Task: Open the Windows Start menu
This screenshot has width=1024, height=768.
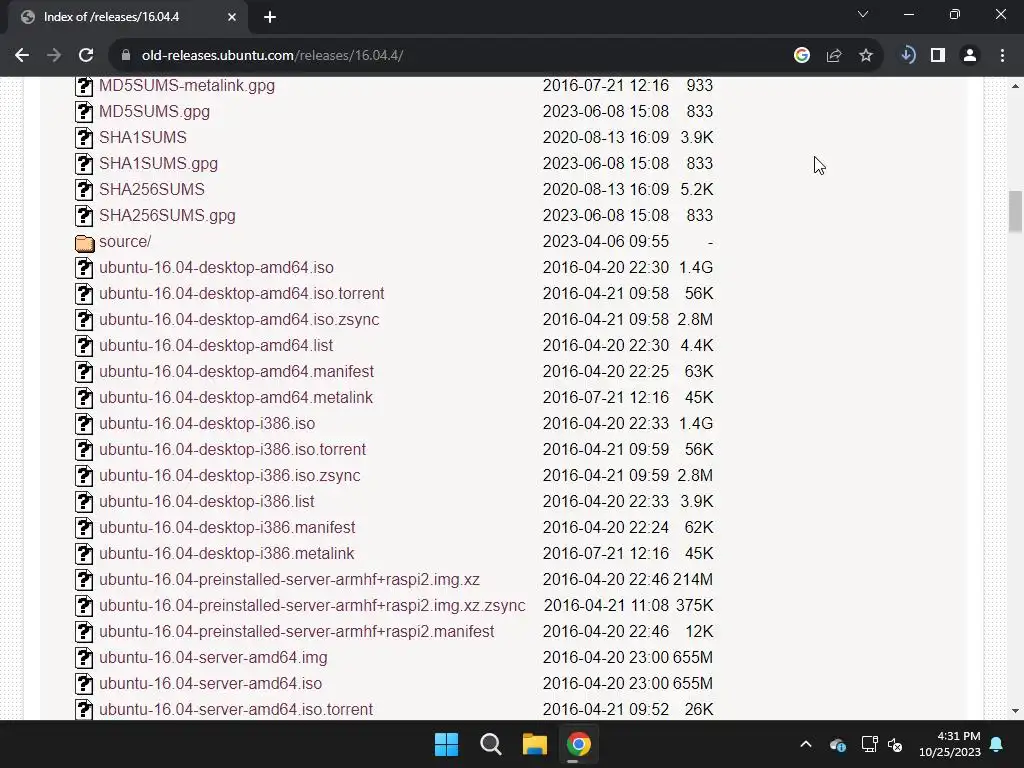Action: [x=447, y=744]
